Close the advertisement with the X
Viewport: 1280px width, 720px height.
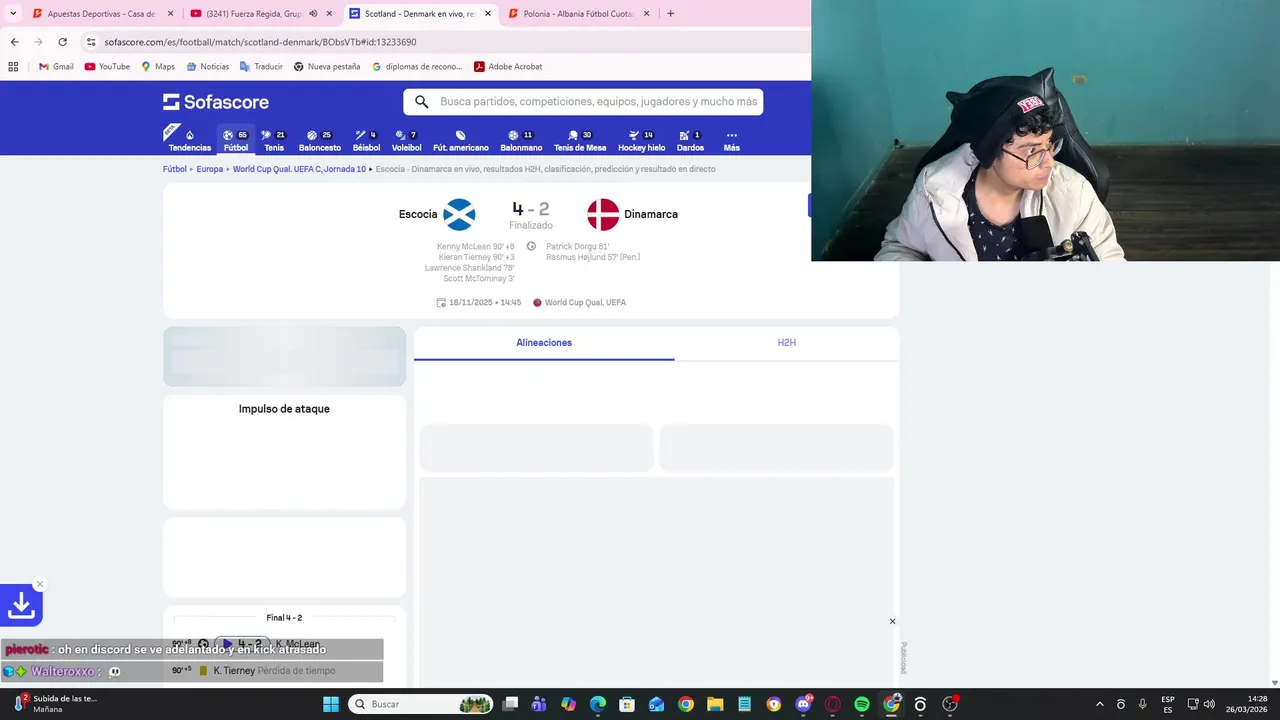893,621
